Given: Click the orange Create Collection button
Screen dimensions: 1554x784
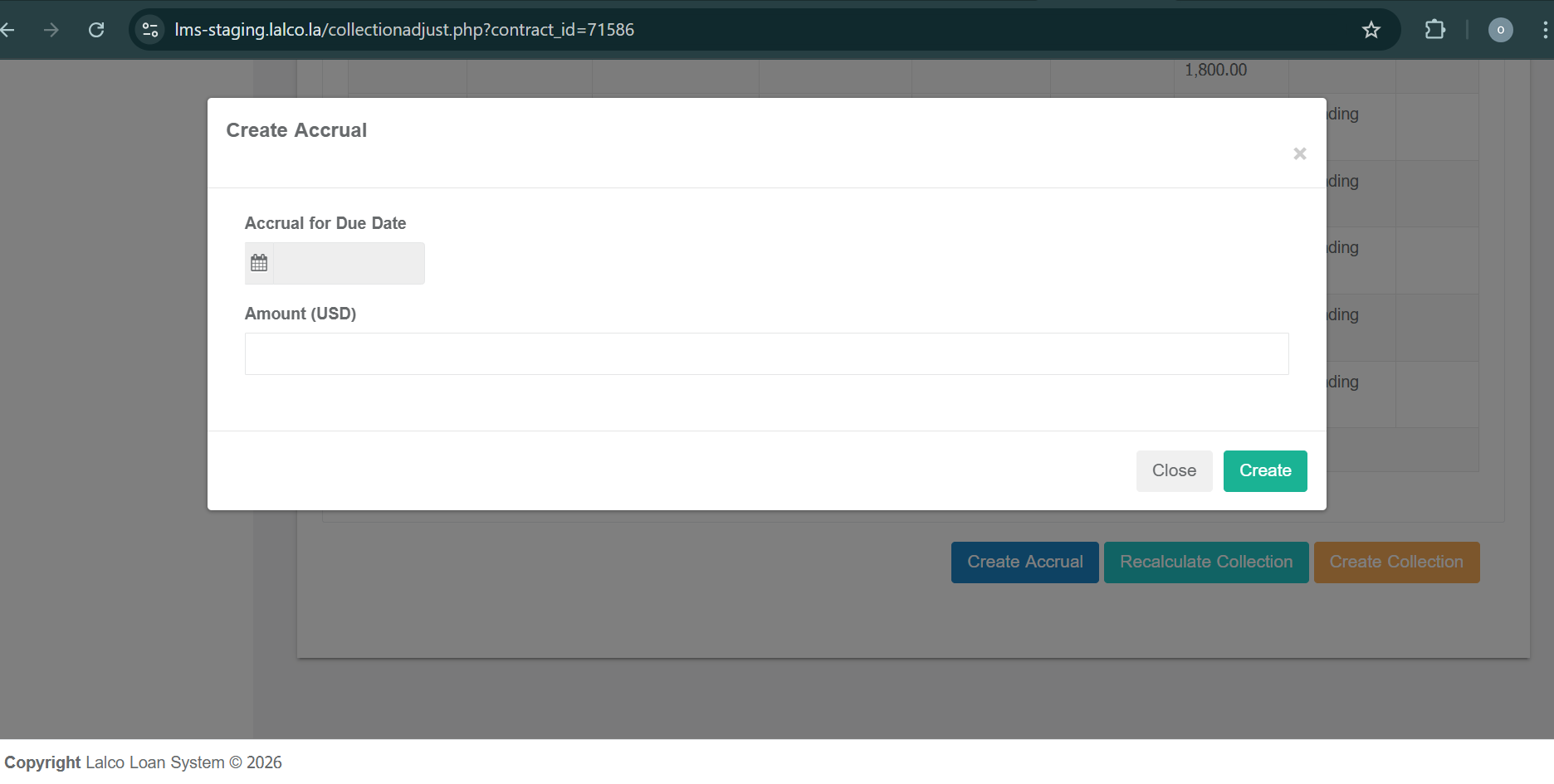Looking at the screenshot, I should [x=1395, y=562].
